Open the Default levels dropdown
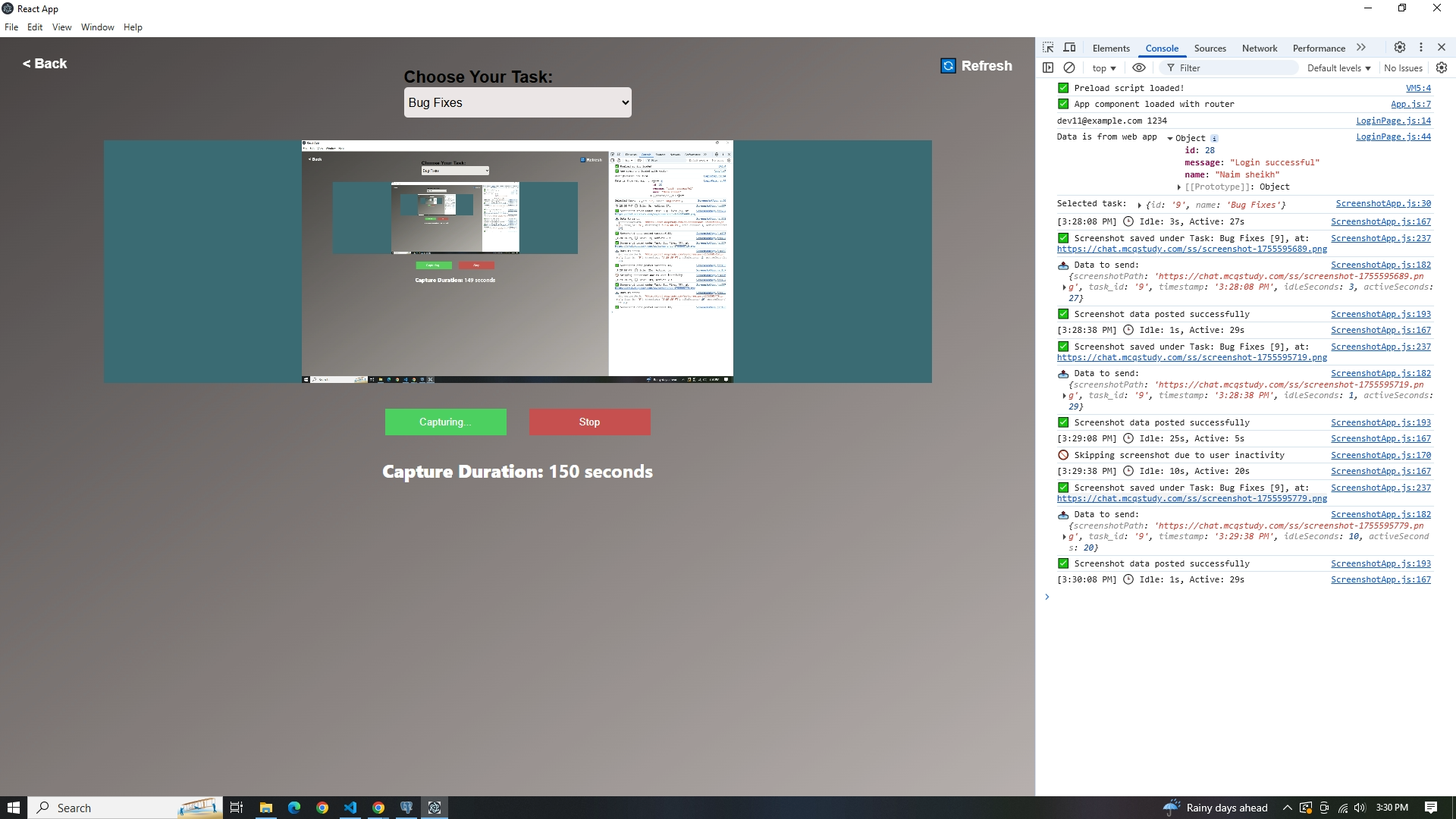The width and height of the screenshot is (1456, 819). point(1338,68)
